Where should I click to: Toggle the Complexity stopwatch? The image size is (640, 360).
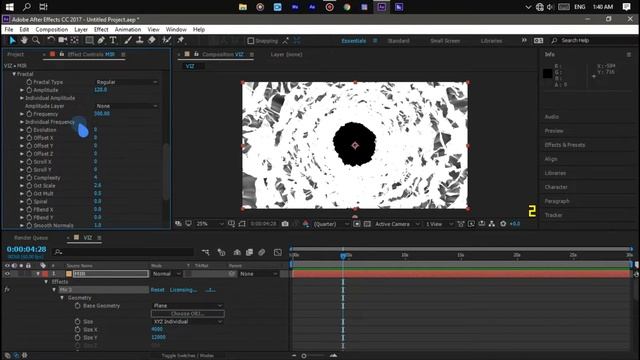point(29,178)
